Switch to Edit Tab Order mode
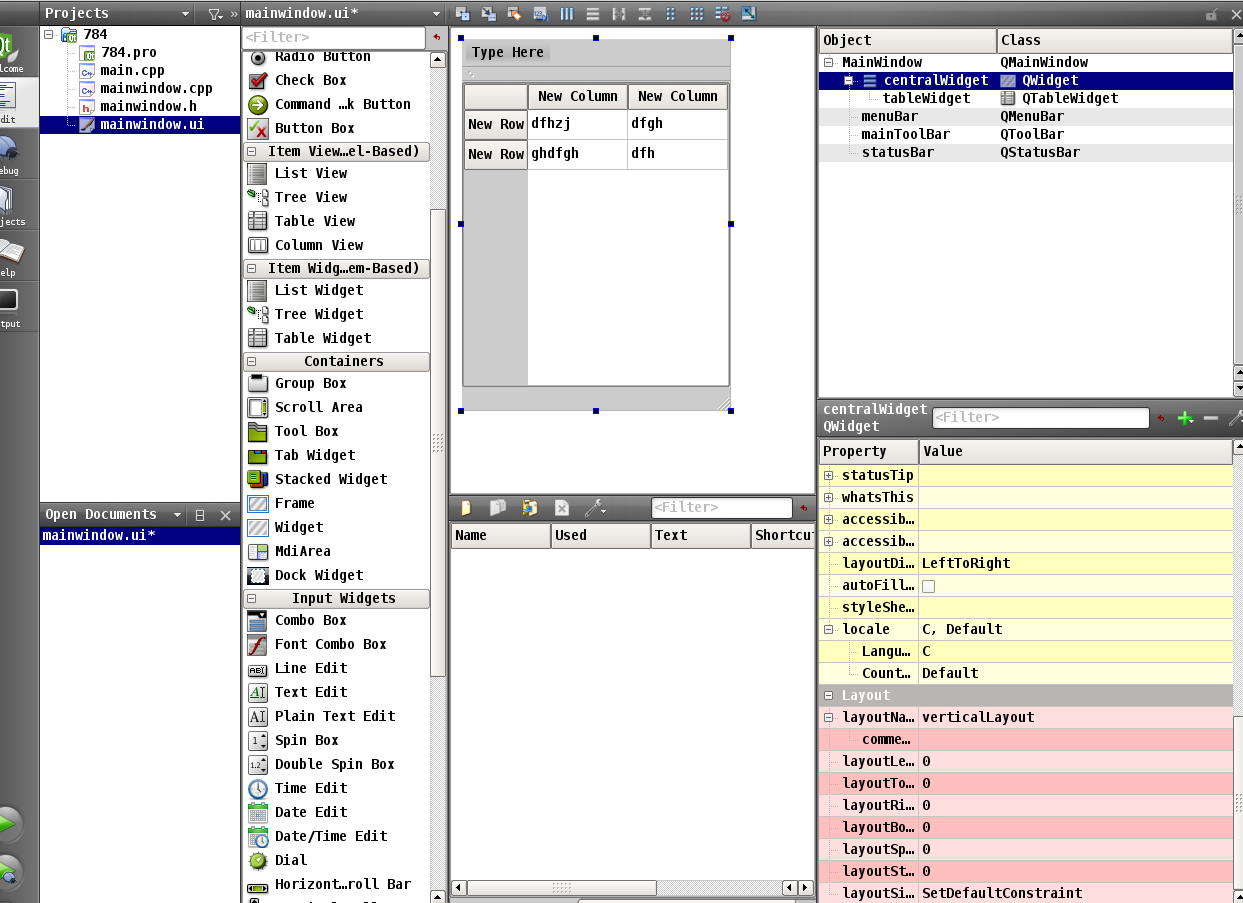The width and height of the screenshot is (1243, 903). click(x=541, y=14)
